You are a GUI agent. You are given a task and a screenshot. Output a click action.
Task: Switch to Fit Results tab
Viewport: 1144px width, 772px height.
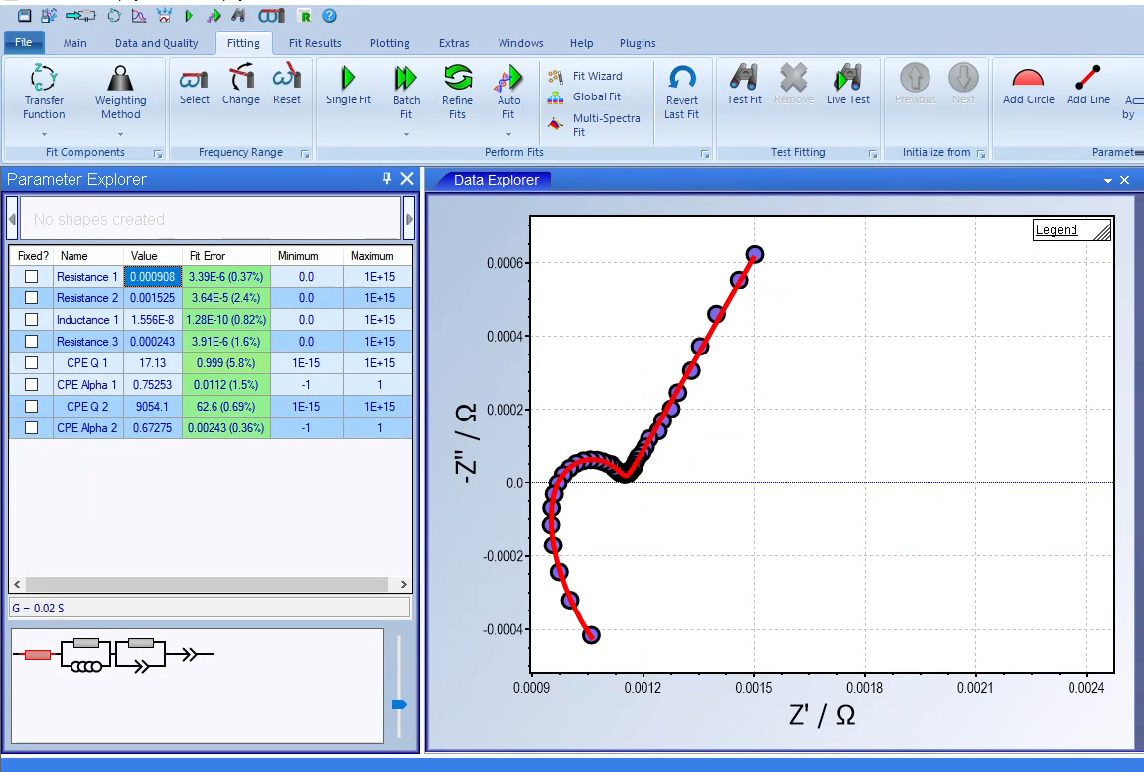315,43
